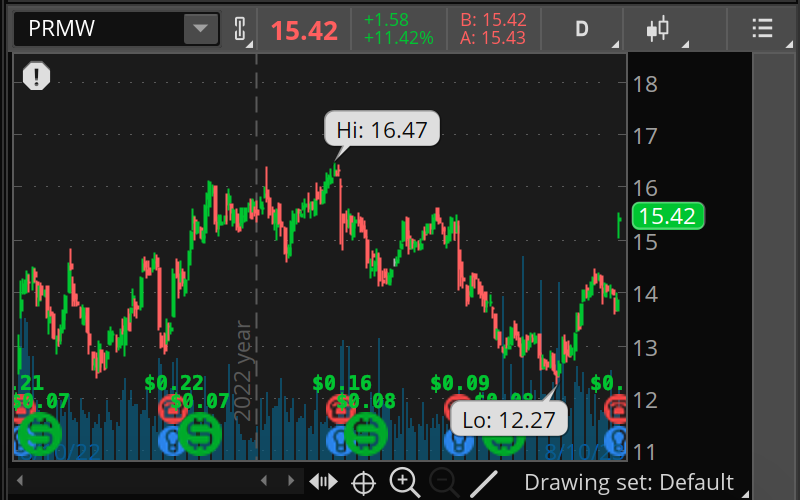Click the zoom out magnifier icon
Screen dimensions: 800x500
[x=444, y=482]
